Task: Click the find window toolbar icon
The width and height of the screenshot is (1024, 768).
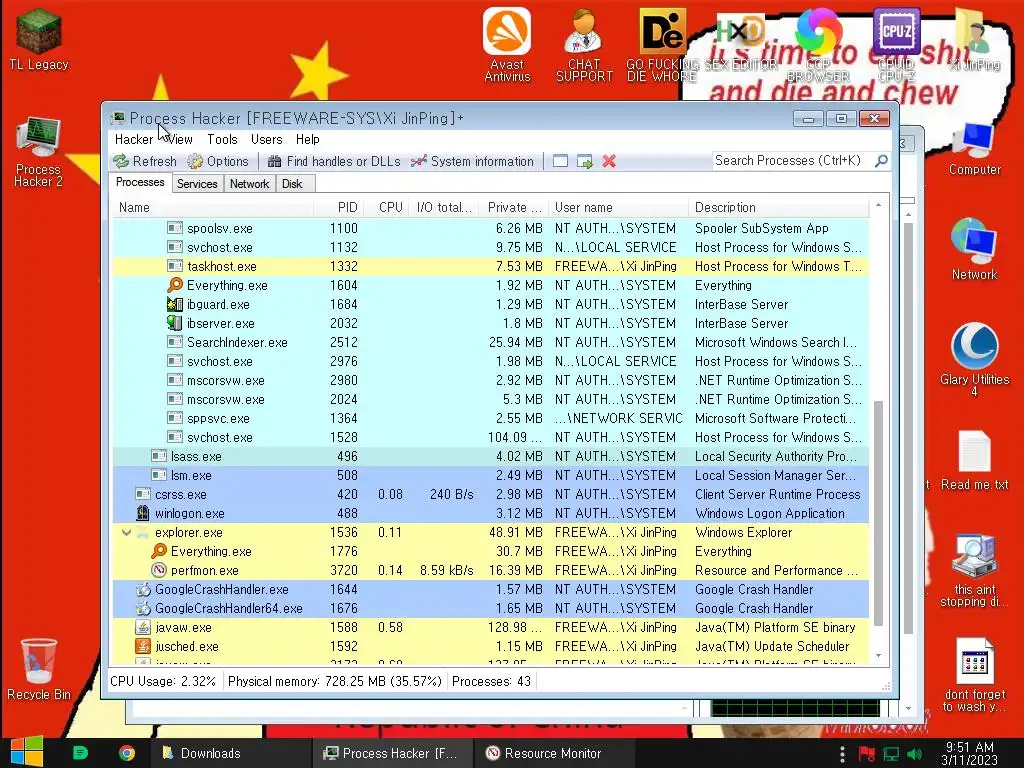Action: pos(560,161)
